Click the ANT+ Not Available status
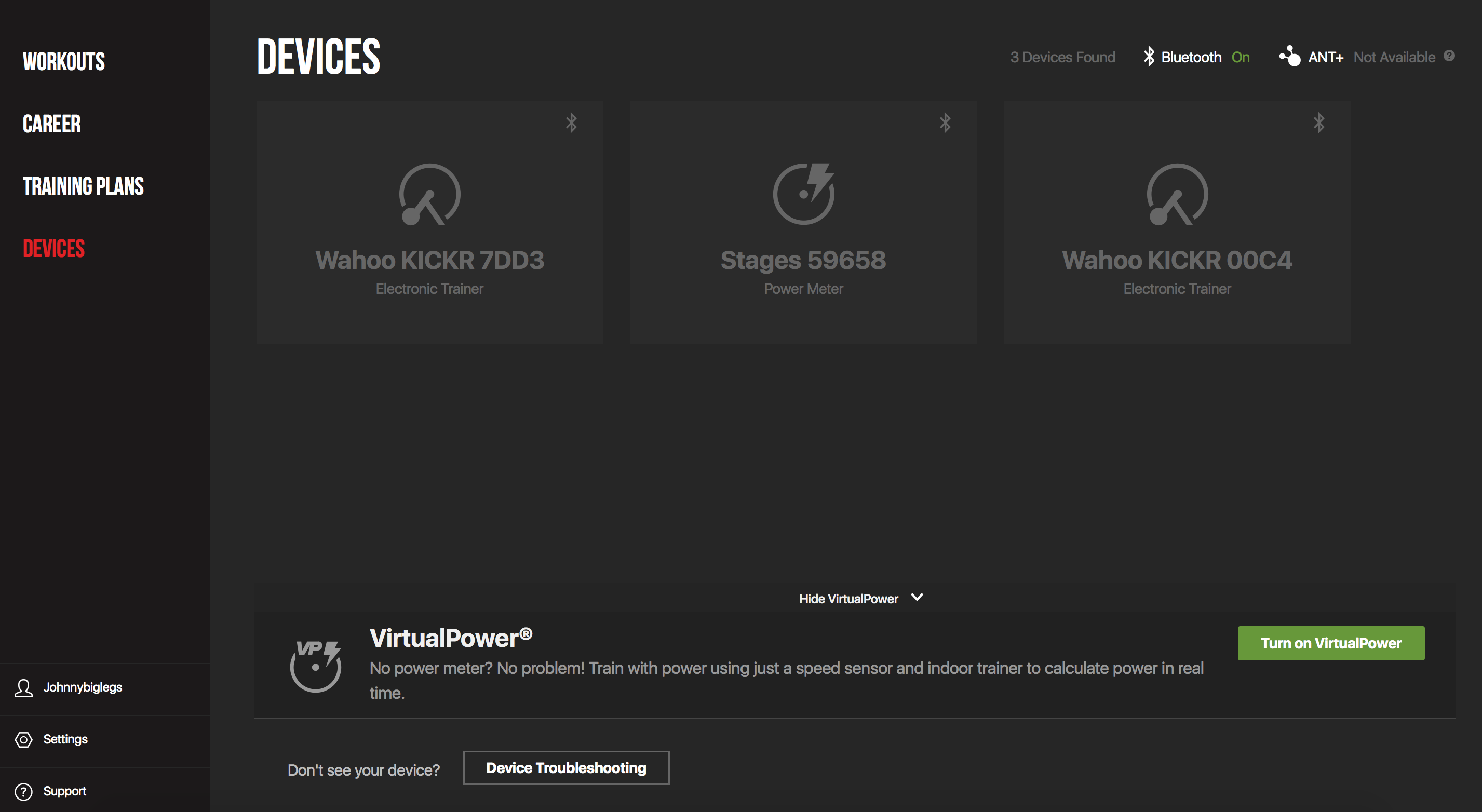 point(1395,57)
